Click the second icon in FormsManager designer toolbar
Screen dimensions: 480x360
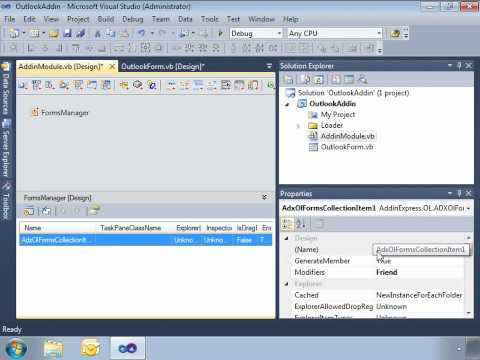coord(47,211)
